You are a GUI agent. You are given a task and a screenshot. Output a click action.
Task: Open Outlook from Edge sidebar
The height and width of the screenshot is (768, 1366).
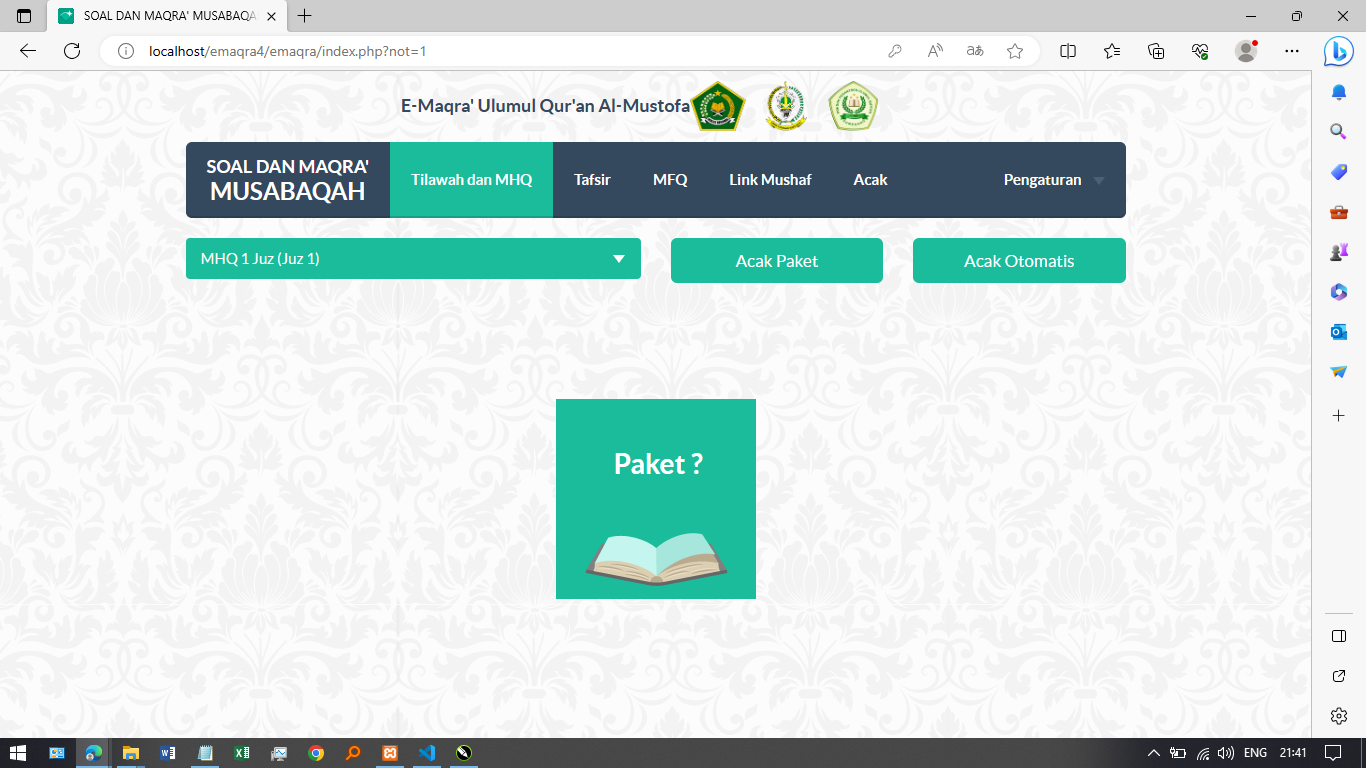click(x=1338, y=331)
